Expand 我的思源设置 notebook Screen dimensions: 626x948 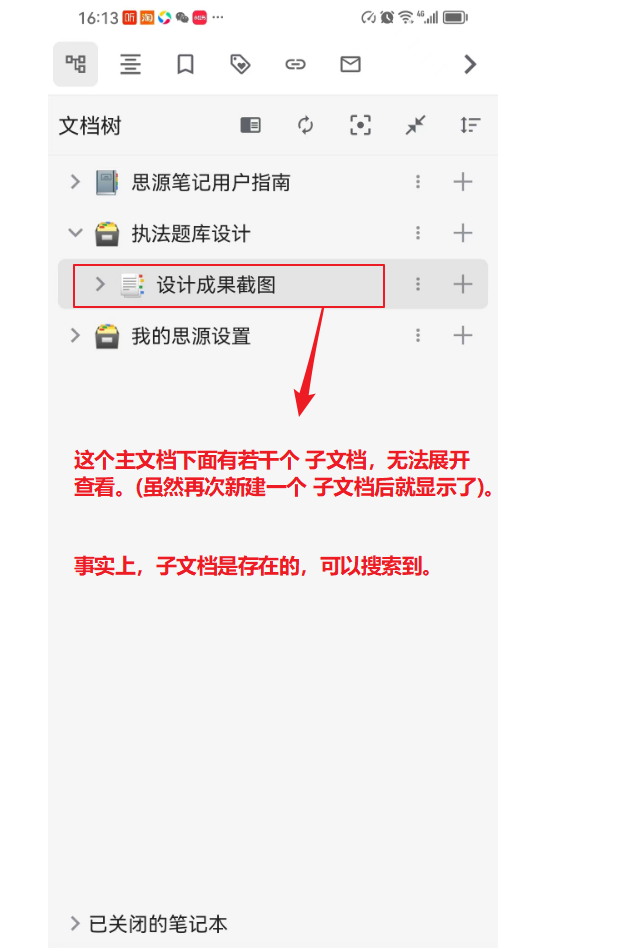(x=75, y=336)
